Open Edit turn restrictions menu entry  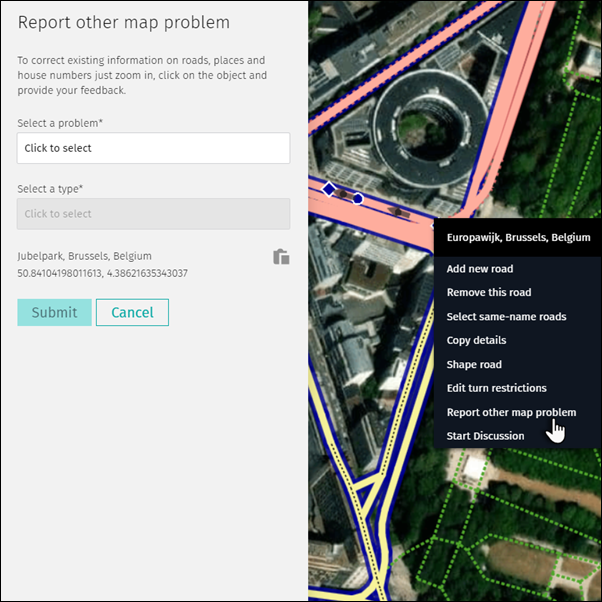(496, 388)
